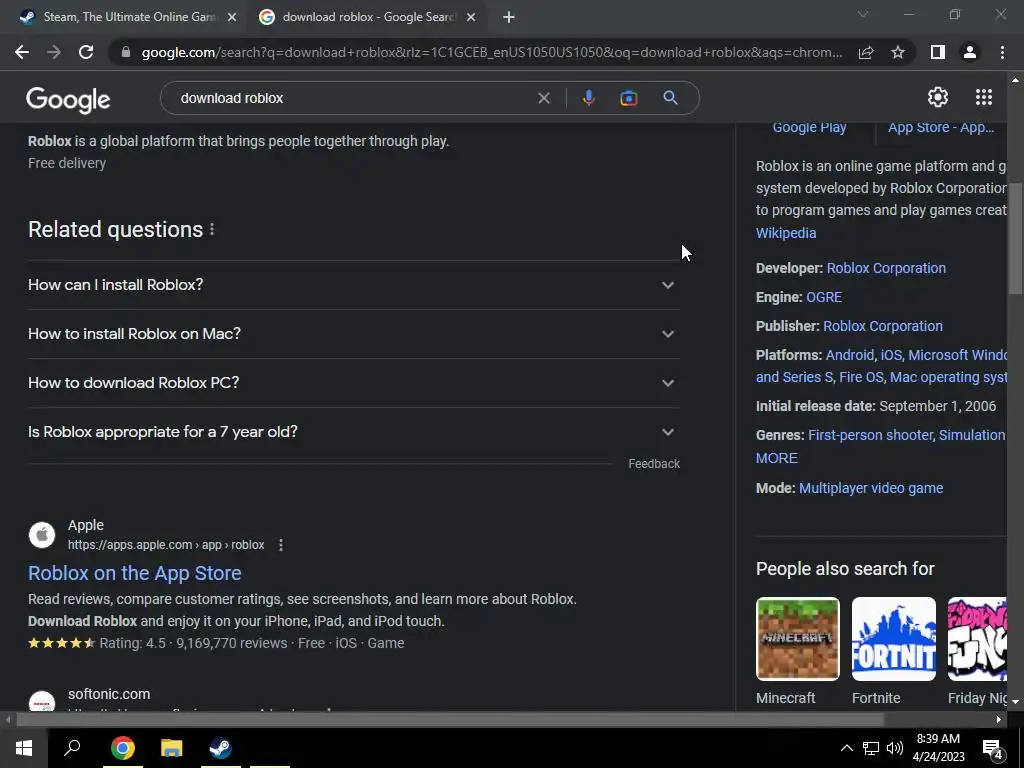Click the address bar URL
The height and width of the screenshot is (768, 1024).
[x=492, y=52]
